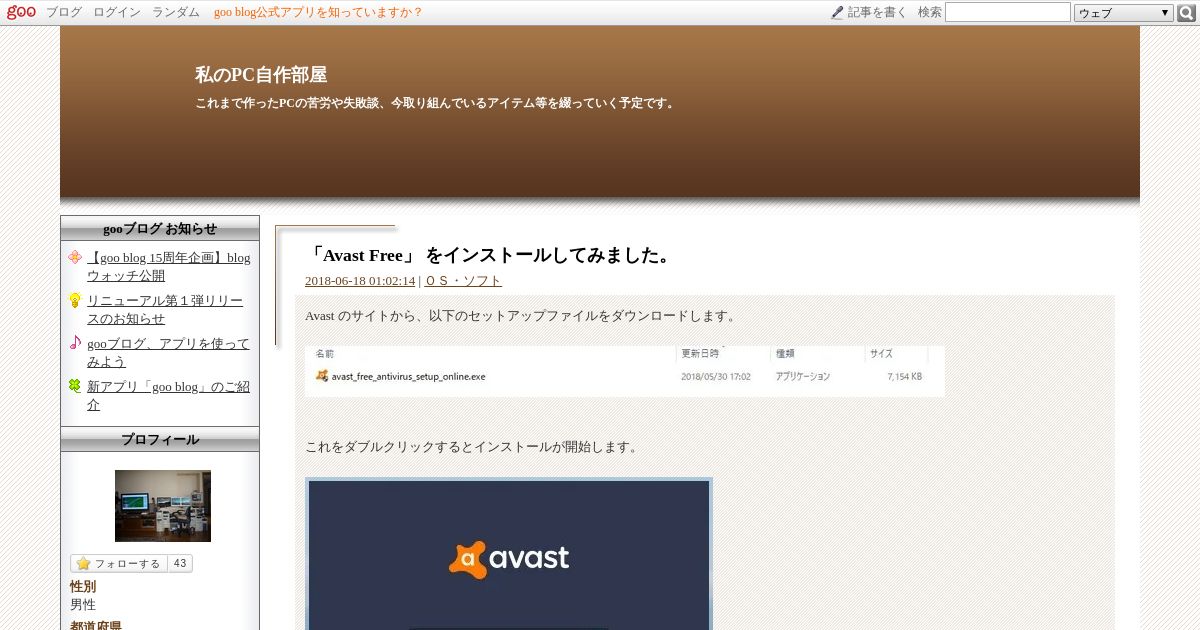Open the ウェブ search scope dropdown
Image resolution: width=1200 pixels, height=630 pixels.
1124,13
